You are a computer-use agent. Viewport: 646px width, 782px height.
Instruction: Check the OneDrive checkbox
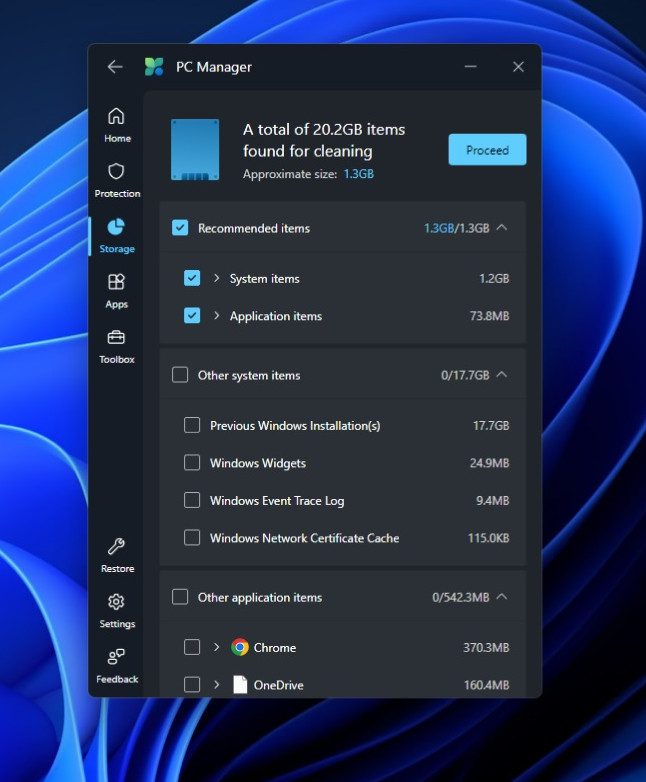[192, 684]
